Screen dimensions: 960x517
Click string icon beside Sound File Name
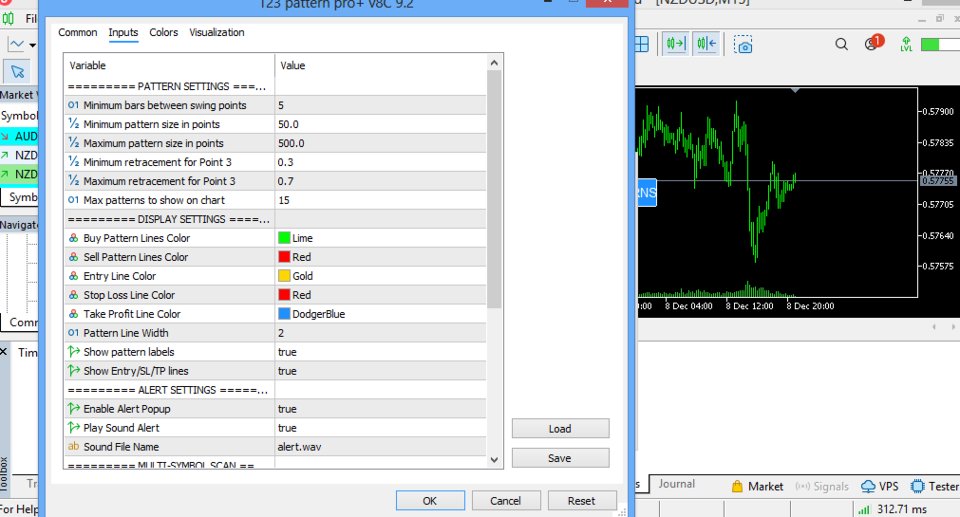click(x=73, y=447)
